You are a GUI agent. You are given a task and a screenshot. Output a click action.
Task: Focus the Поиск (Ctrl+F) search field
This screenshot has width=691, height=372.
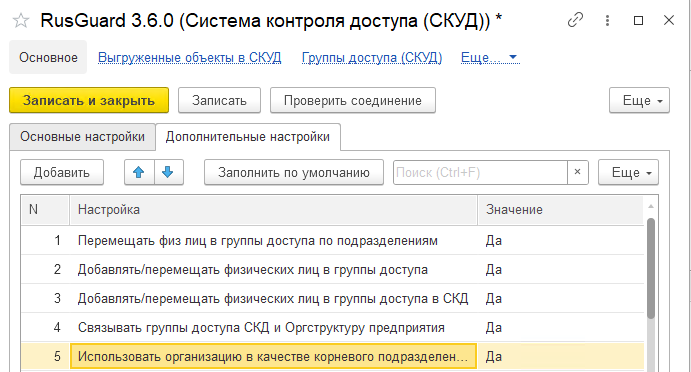[x=480, y=172]
